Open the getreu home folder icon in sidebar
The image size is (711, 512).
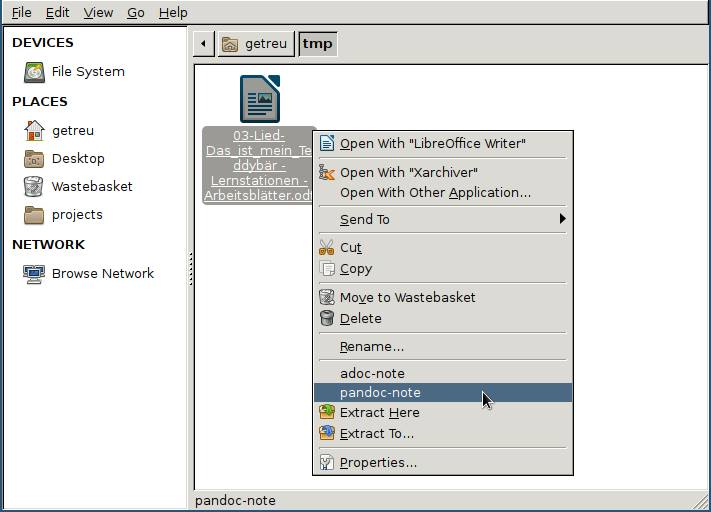[34, 130]
